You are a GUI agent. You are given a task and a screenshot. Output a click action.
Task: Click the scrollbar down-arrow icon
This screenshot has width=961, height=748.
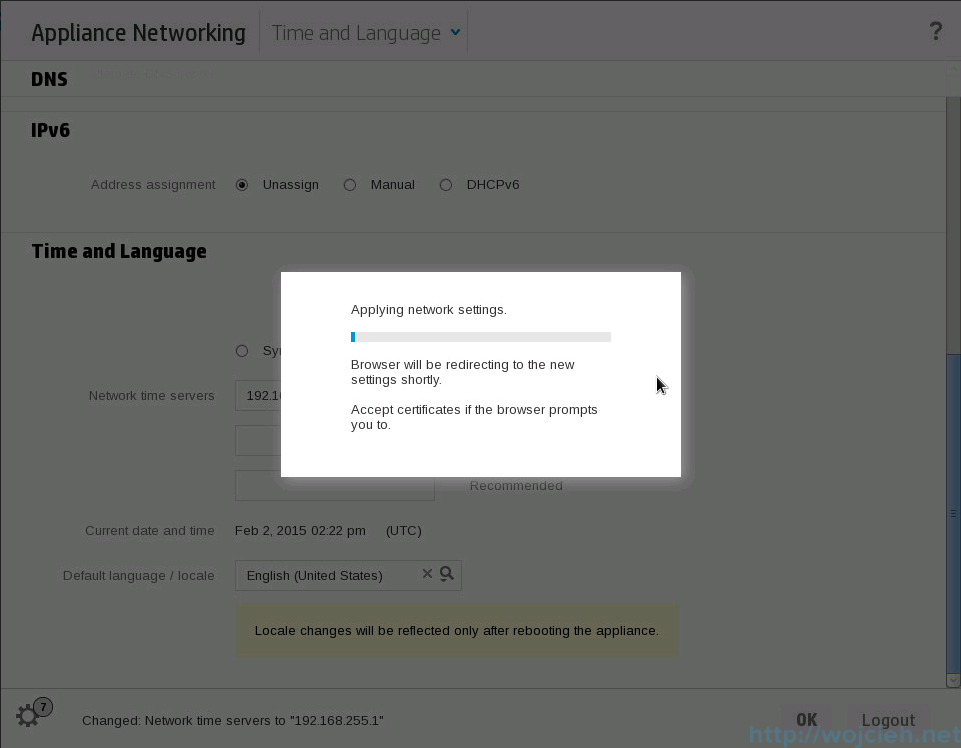click(x=951, y=679)
